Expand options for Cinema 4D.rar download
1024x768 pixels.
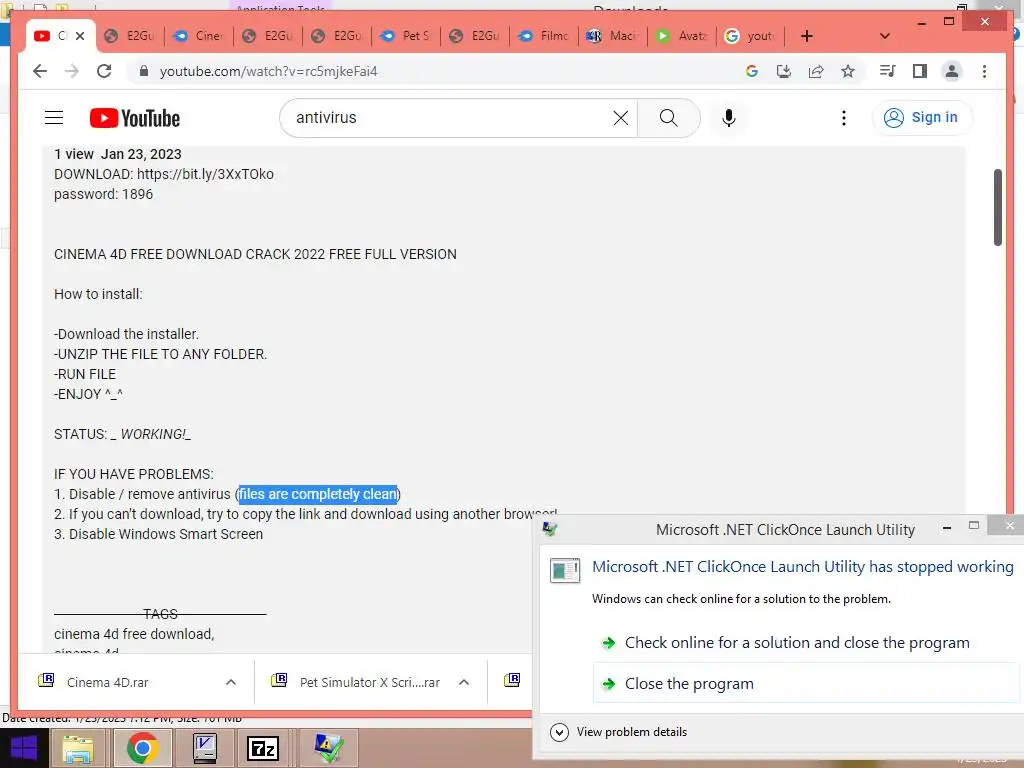click(x=231, y=682)
